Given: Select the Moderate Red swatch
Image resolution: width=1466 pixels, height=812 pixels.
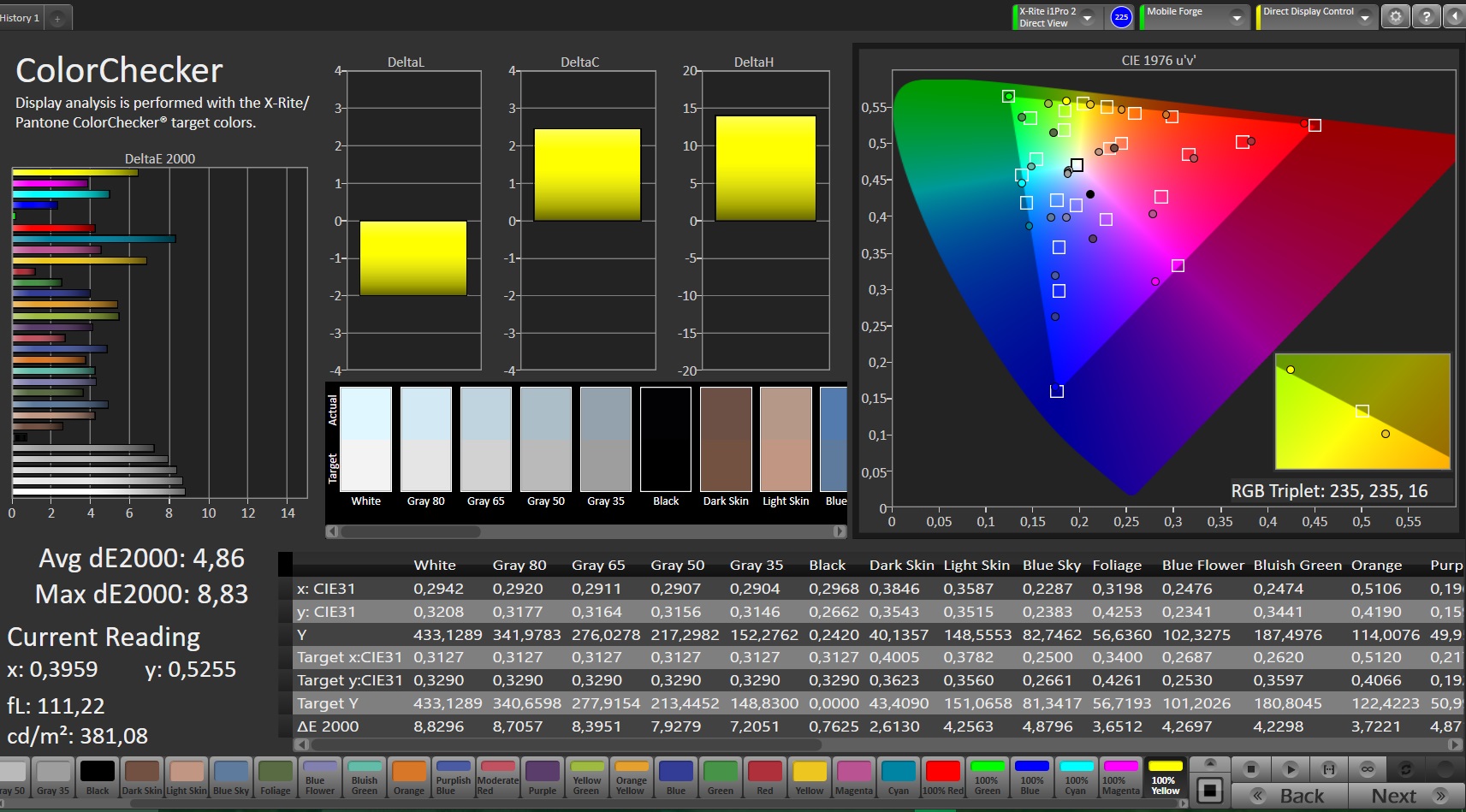Looking at the screenshot, I should [x=498, y=778].
